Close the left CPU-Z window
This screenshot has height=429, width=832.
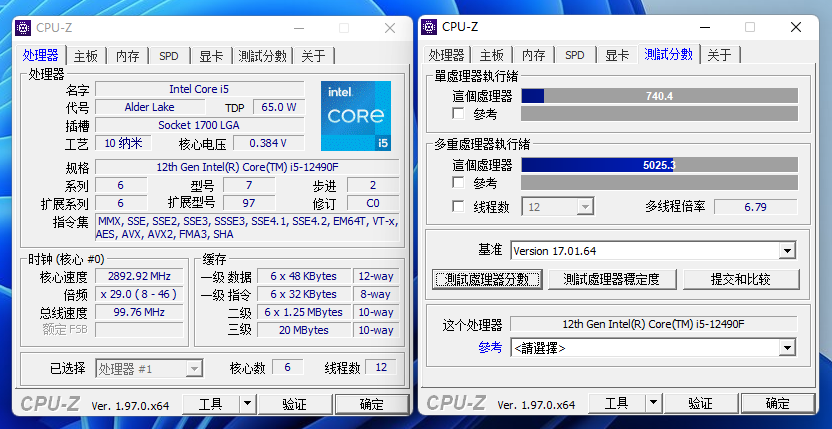pyautogui.click(x=390, y=28)
